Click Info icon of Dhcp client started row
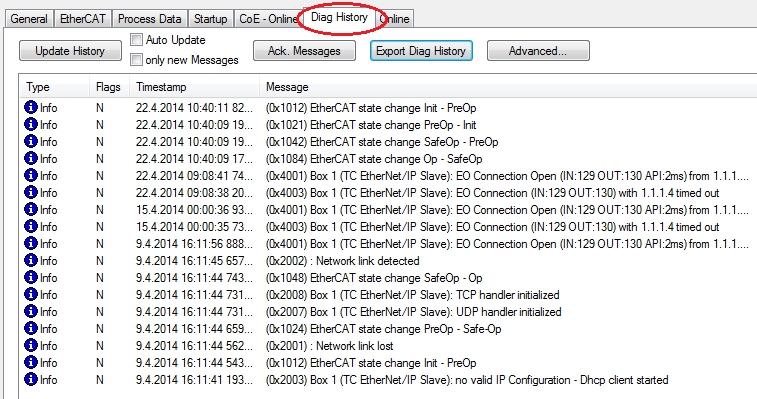This screenshot has width=757, height=399. pos(30,379)
